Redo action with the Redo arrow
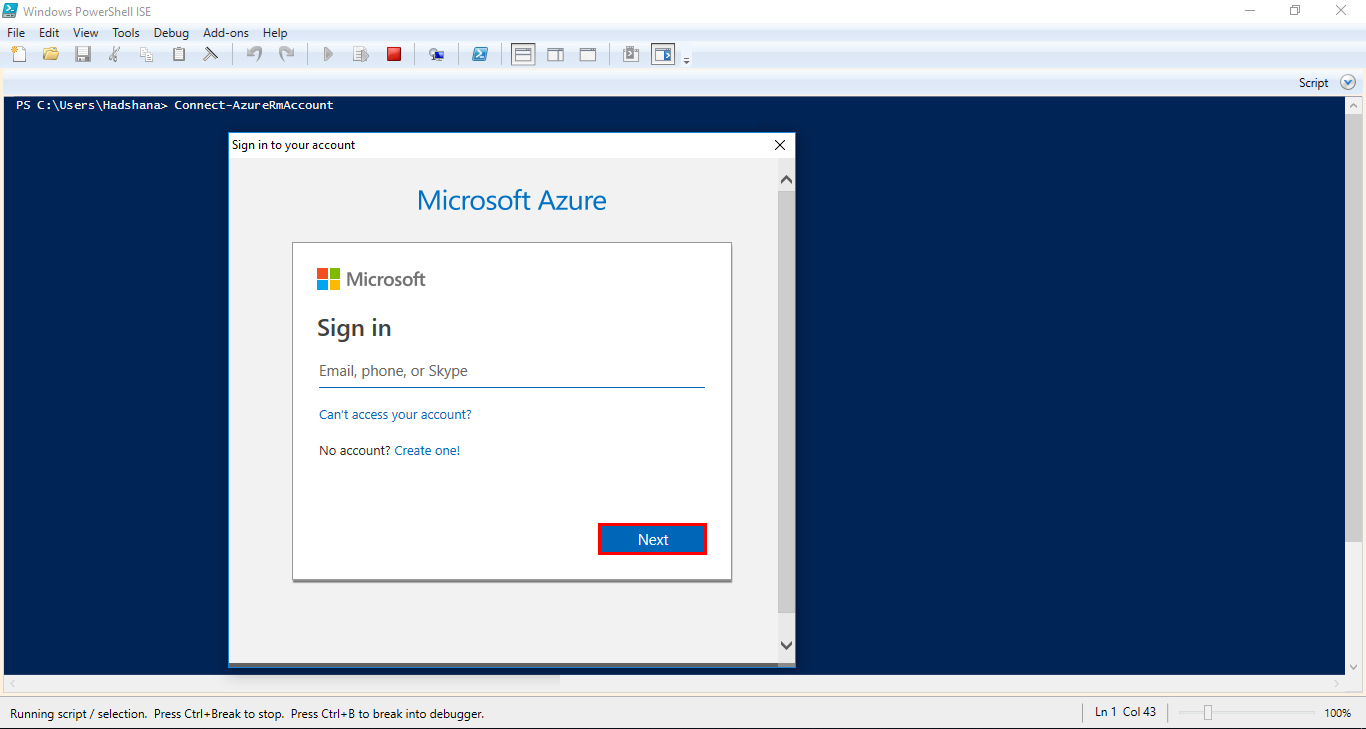Image resolution: width=1366 pixels, height=729 pixels. [286, 54]
